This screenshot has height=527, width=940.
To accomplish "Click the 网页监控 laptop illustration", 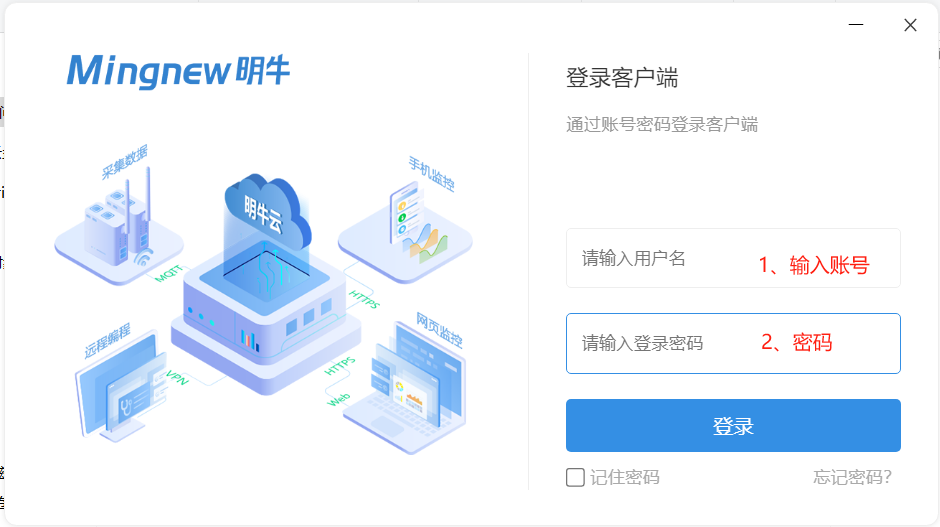I will coord(405,390).
